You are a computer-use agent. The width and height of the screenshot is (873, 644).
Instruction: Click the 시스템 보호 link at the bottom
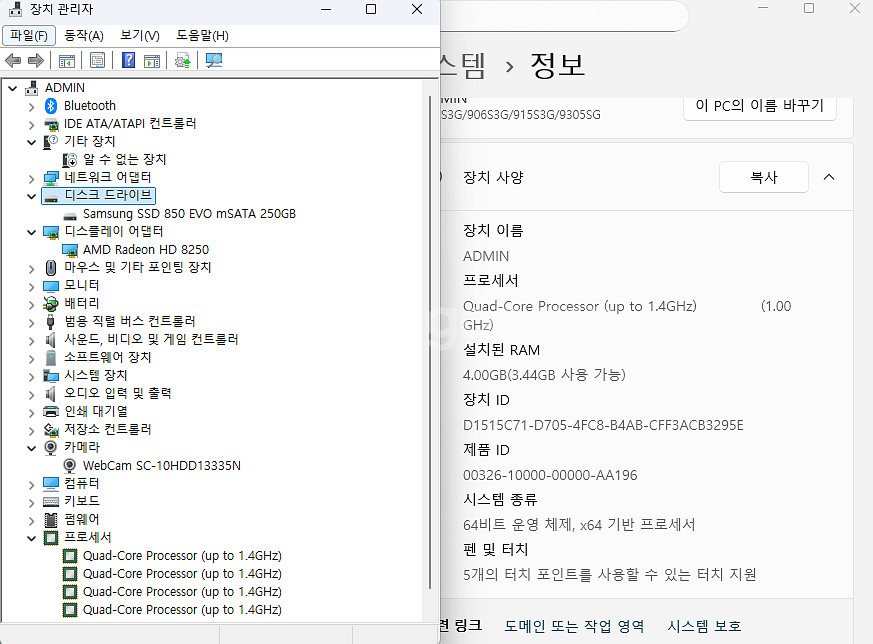tap(704, 625)
